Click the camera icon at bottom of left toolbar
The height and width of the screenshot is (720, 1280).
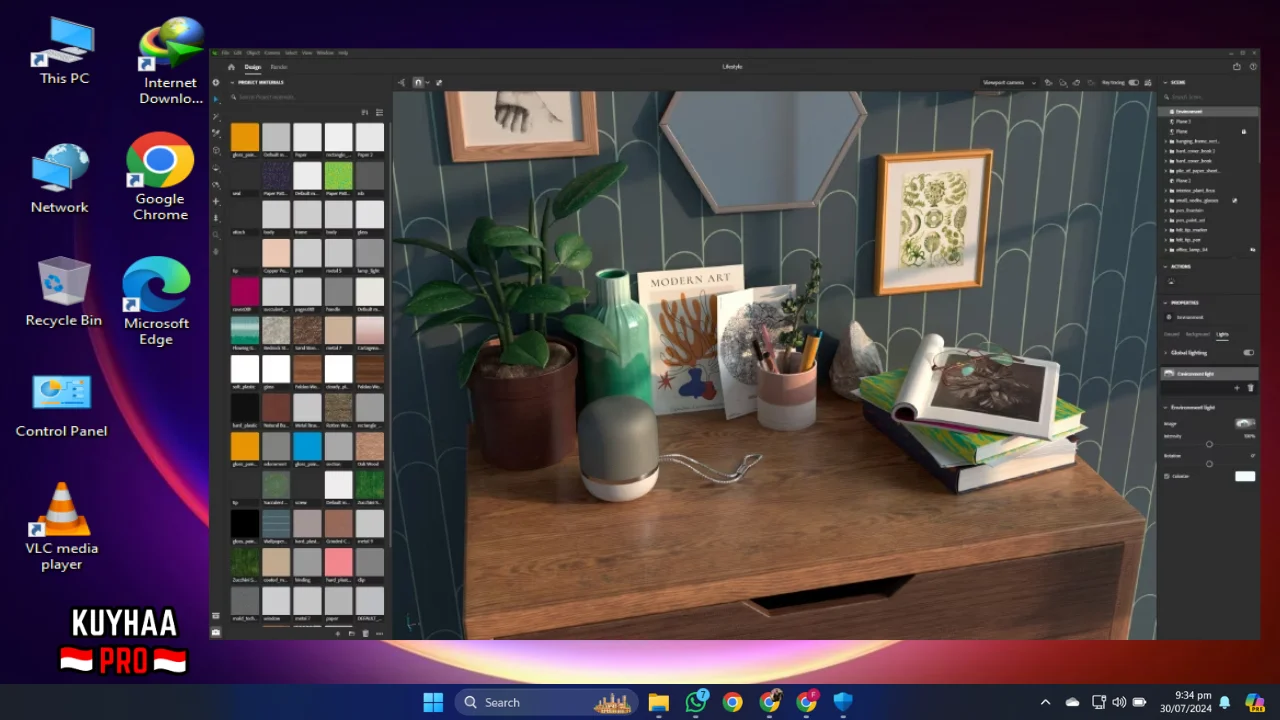pyautogui.click(x=216, y=632)
